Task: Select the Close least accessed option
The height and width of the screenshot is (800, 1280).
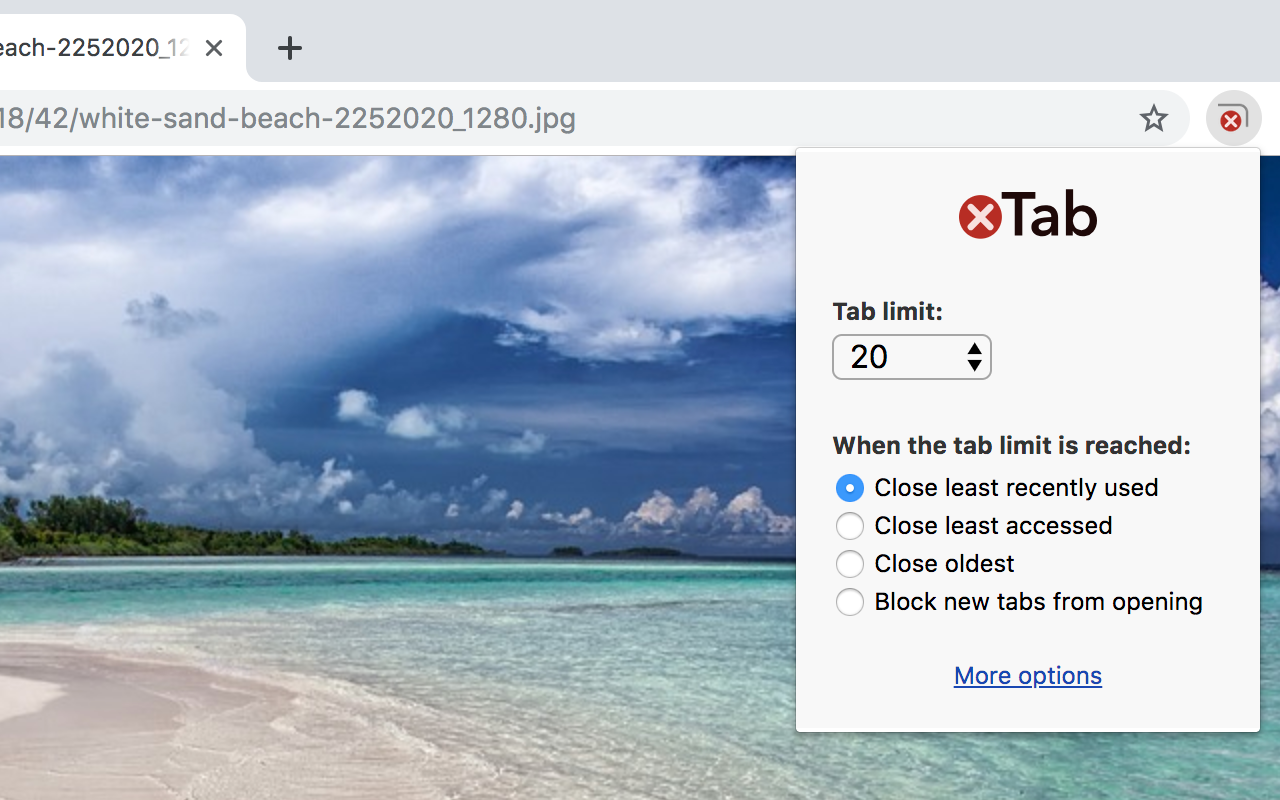Action: tap(849, 526)
